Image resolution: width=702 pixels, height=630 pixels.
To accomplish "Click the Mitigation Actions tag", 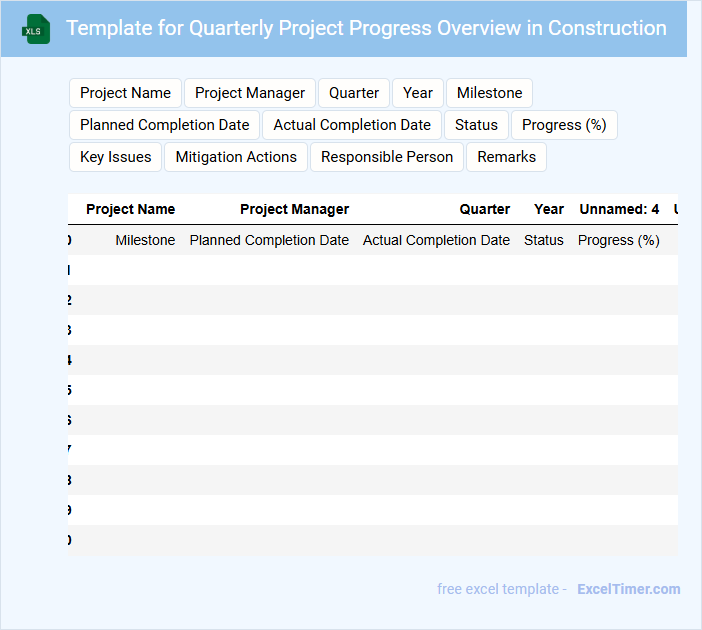I will point(236,157).
